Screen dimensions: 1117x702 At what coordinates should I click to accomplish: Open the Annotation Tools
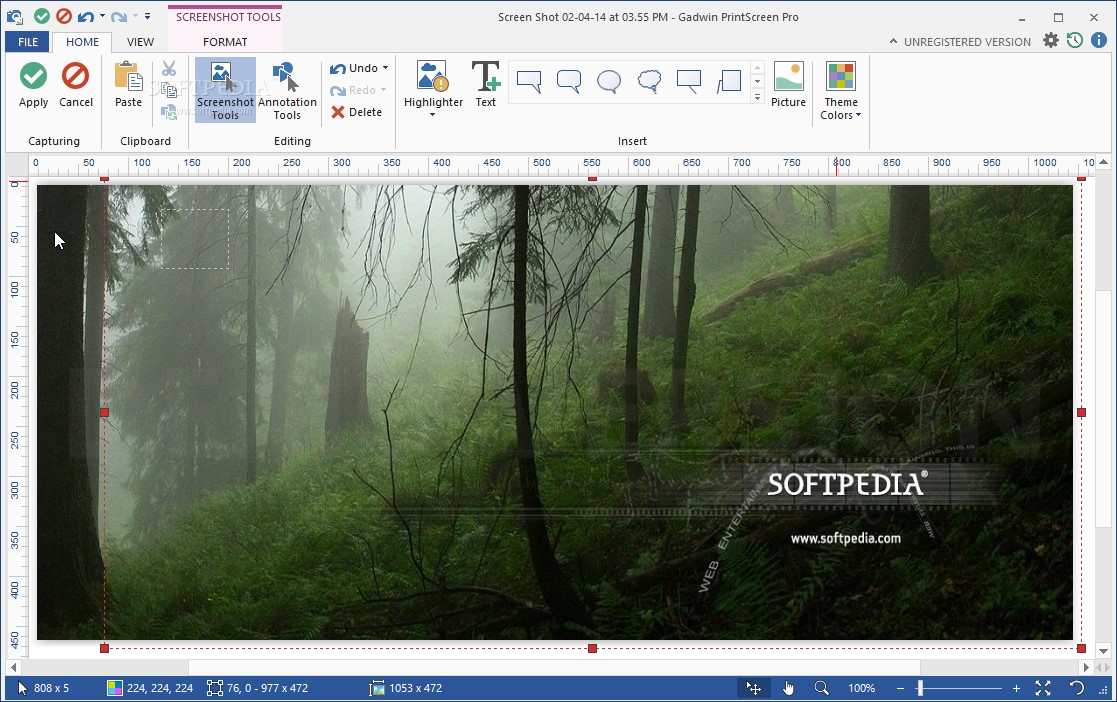coord(287,88)
